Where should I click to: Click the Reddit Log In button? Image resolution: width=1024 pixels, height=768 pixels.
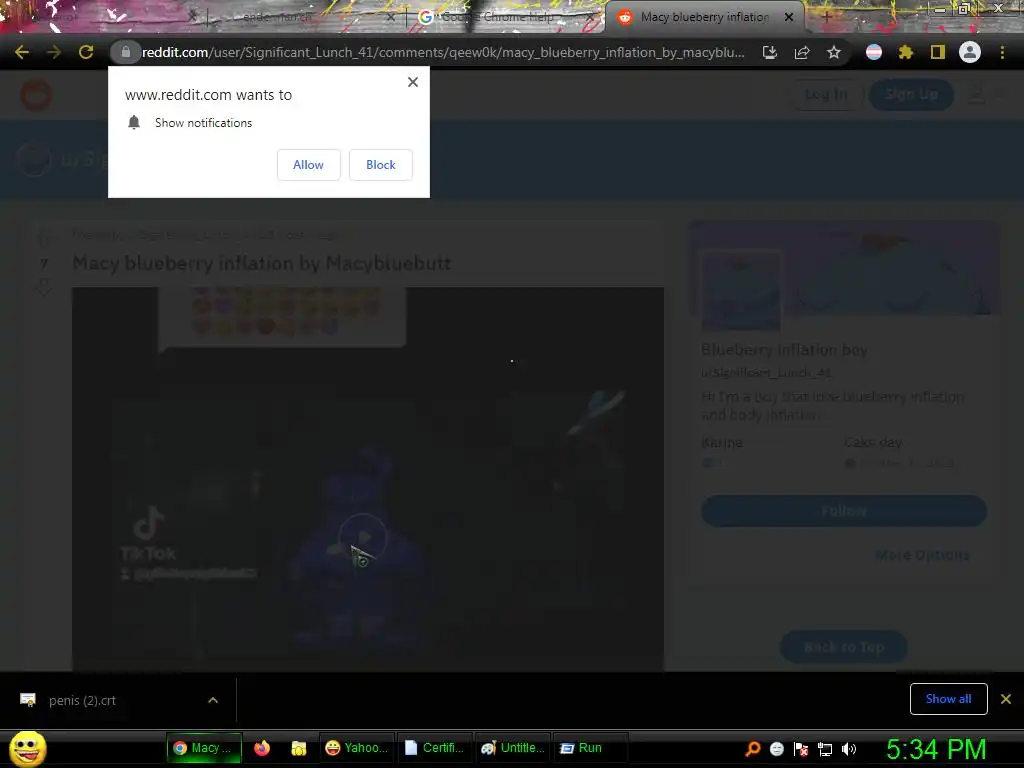pos(826,95)
